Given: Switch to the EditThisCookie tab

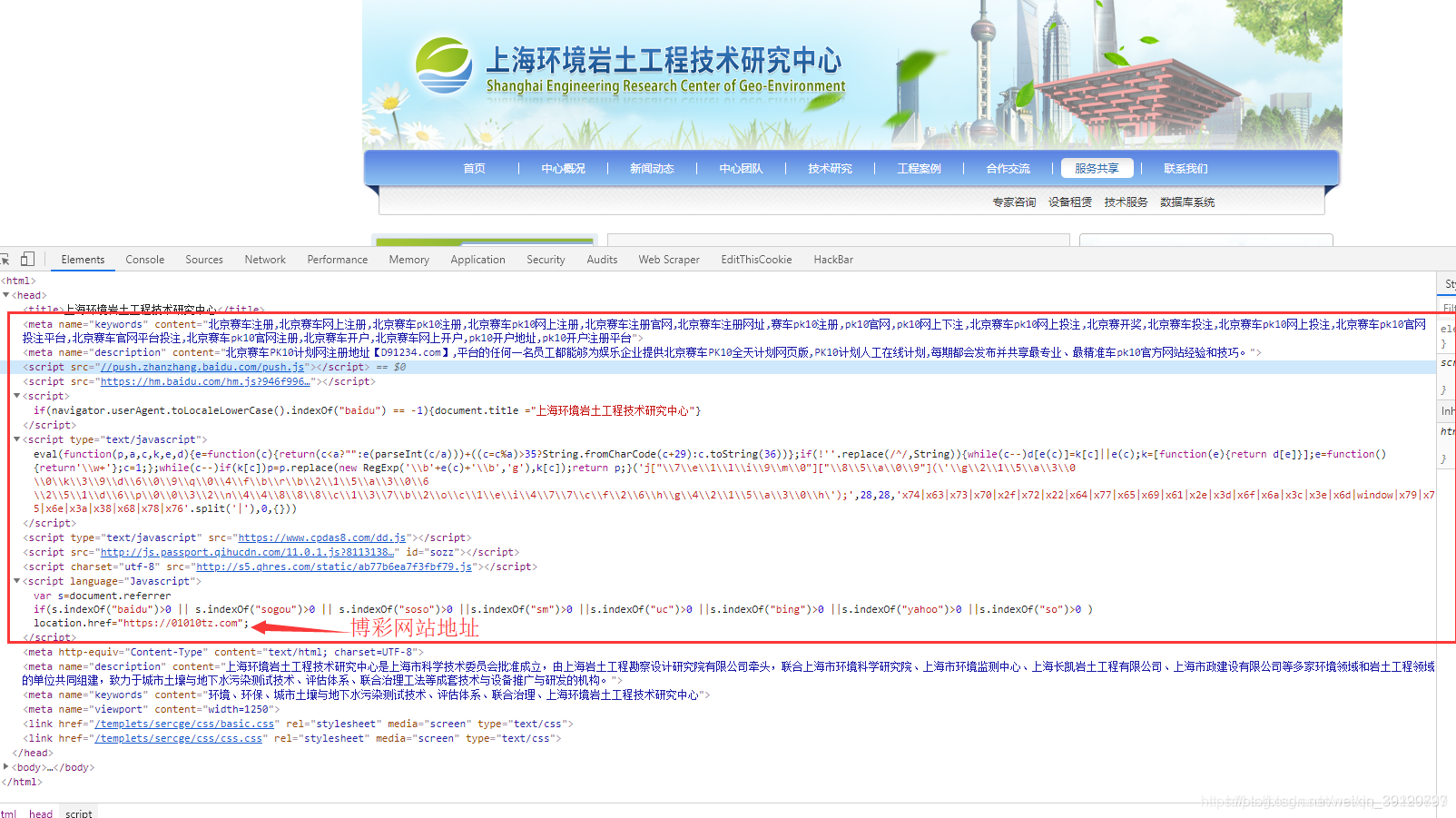Looking at the screenshot, I should click(x=757, y=260).
